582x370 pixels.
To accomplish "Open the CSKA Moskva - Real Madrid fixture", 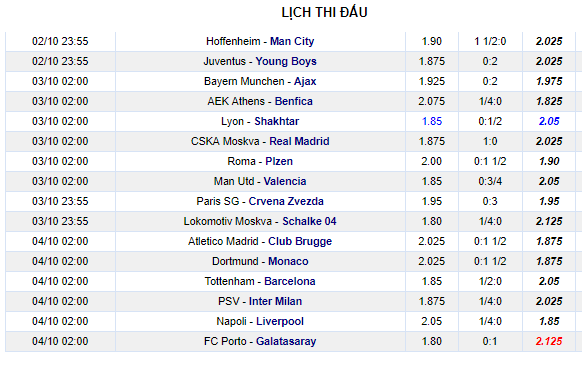I will [260, 141].
